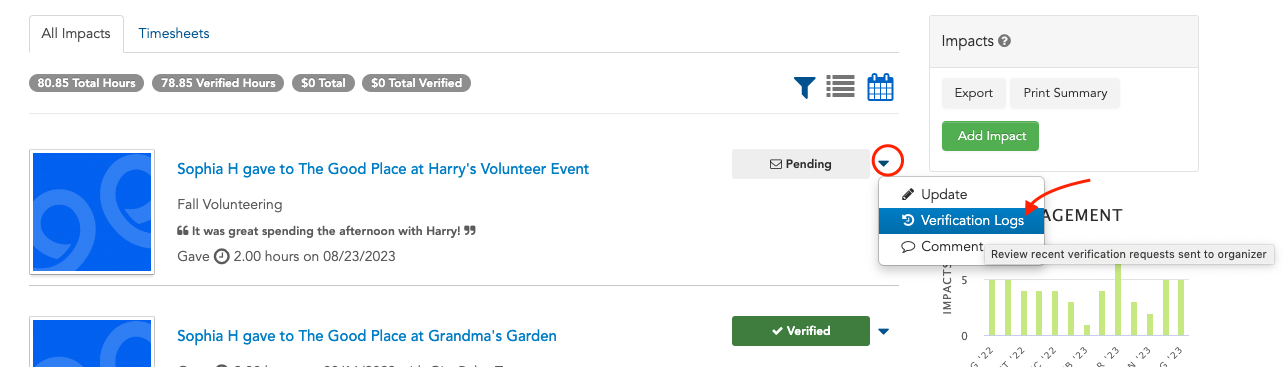1286x367 pixels.
Task: Switch to the Timesheets tab
Action: click(x=174, y=33)
